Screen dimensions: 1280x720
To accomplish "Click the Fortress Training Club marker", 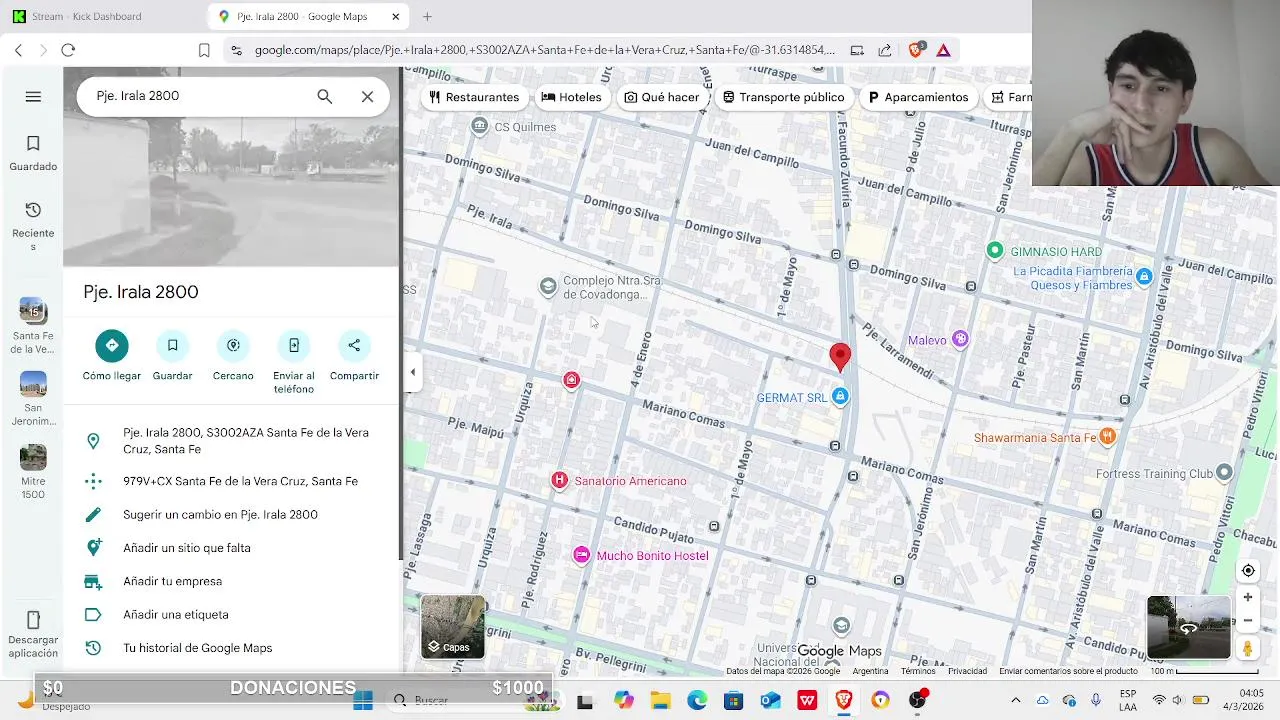I will pyautogui.click(x=1224, y=473).
